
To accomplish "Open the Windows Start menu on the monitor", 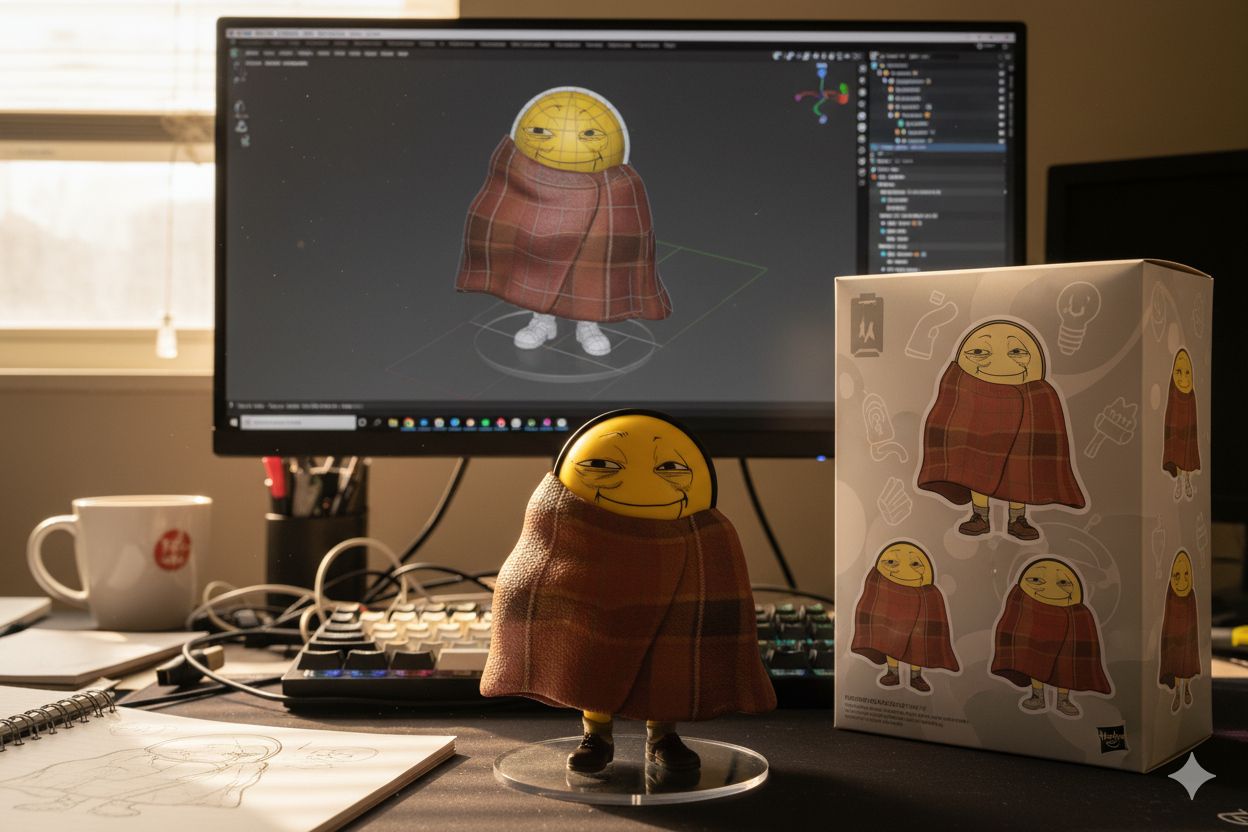I will [234, 422].
